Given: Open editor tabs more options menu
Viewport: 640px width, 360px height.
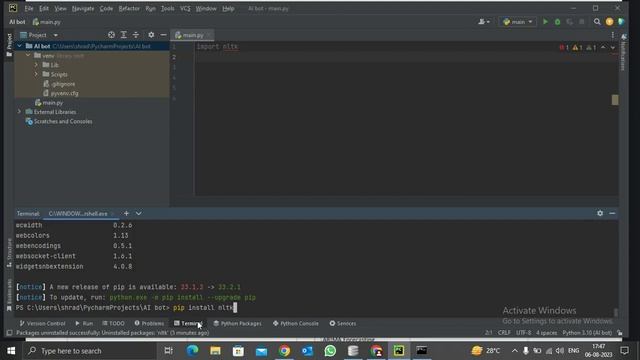Looking at the screenshot, I should (613, 35).
